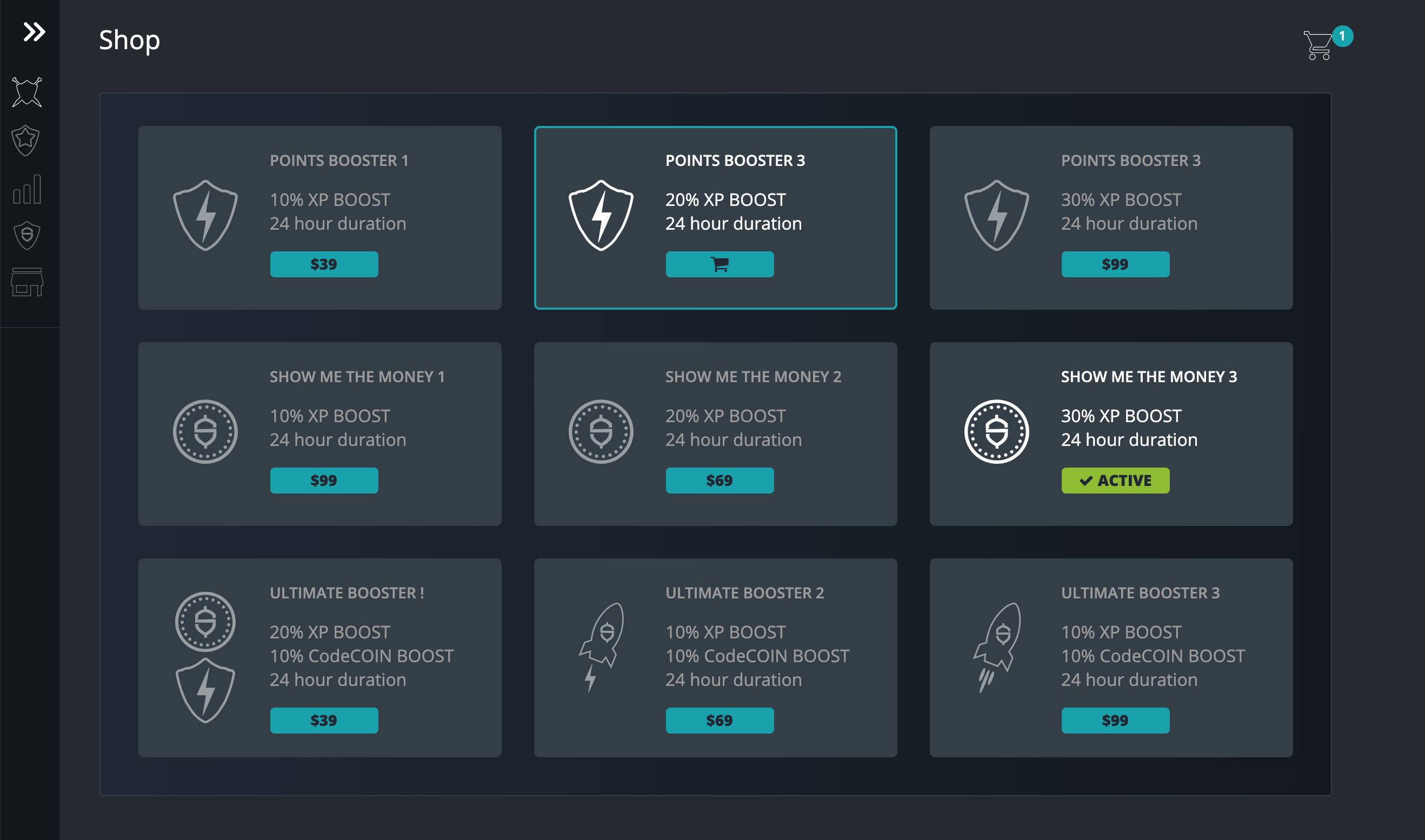Click bright coin icon of Show Me The Money 3
Screen dimensions: 1425x840
coord(996,432)
